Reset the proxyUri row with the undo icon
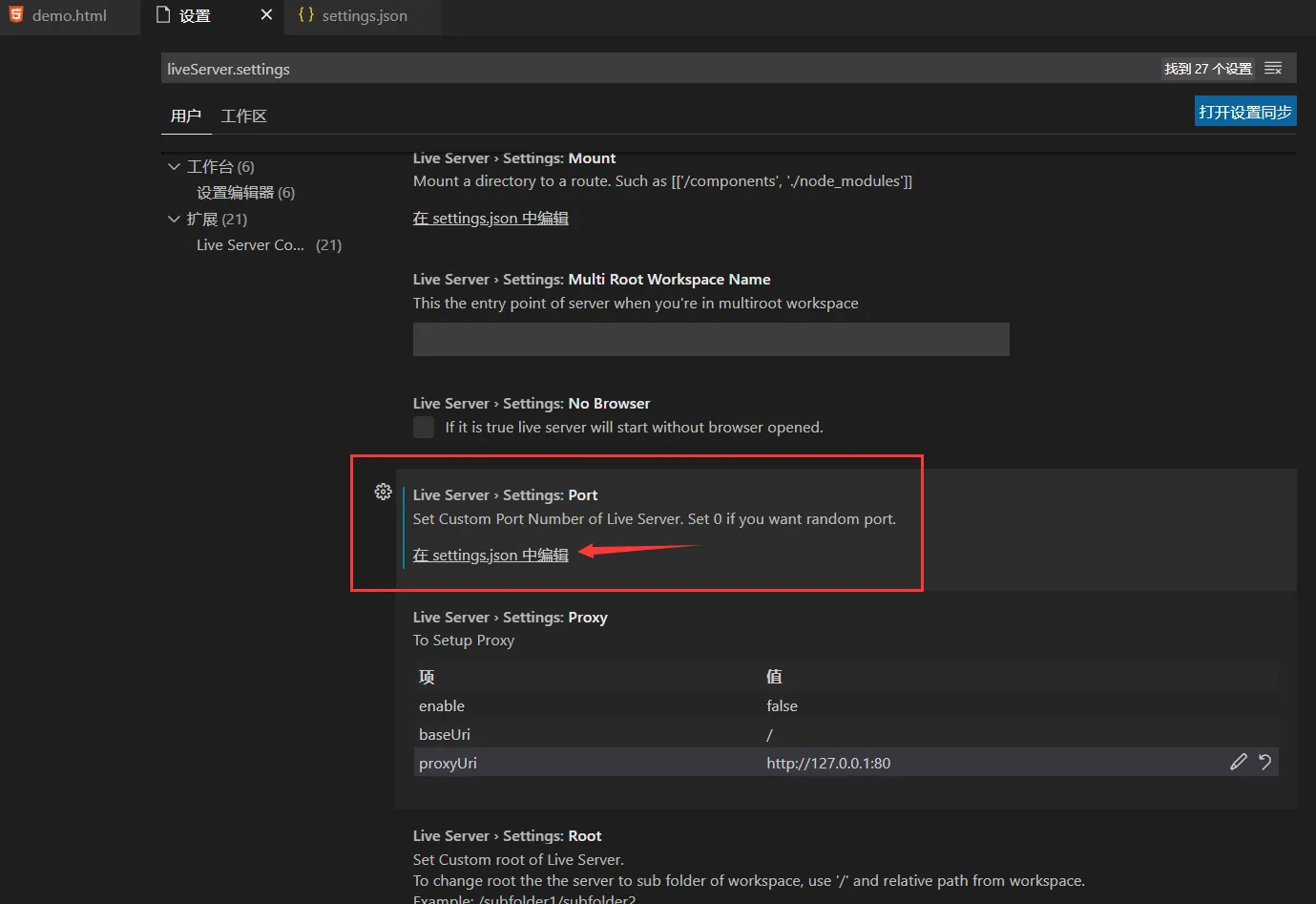This screenshot has height=904, width=1316. click(x=1264, y=762)
